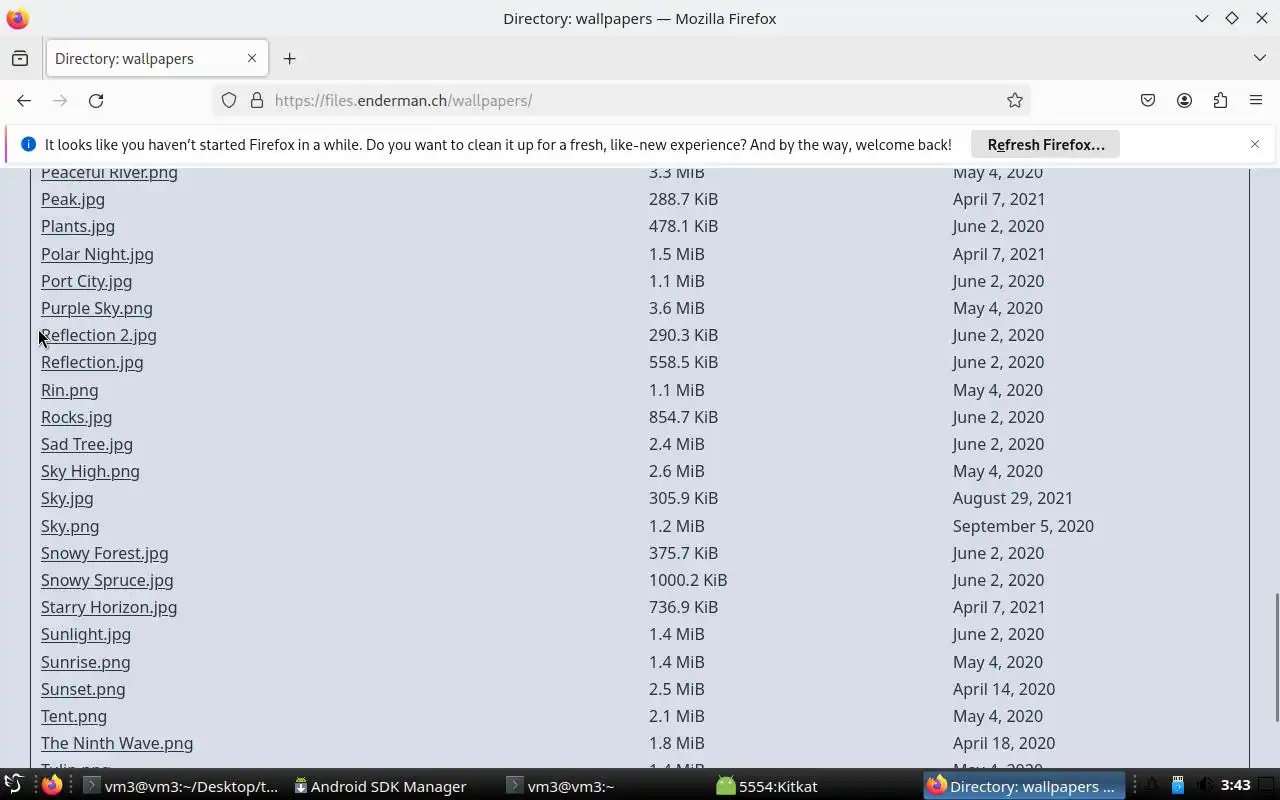Click the blue tray icon beside the speaker

[x=1178, y=786]
